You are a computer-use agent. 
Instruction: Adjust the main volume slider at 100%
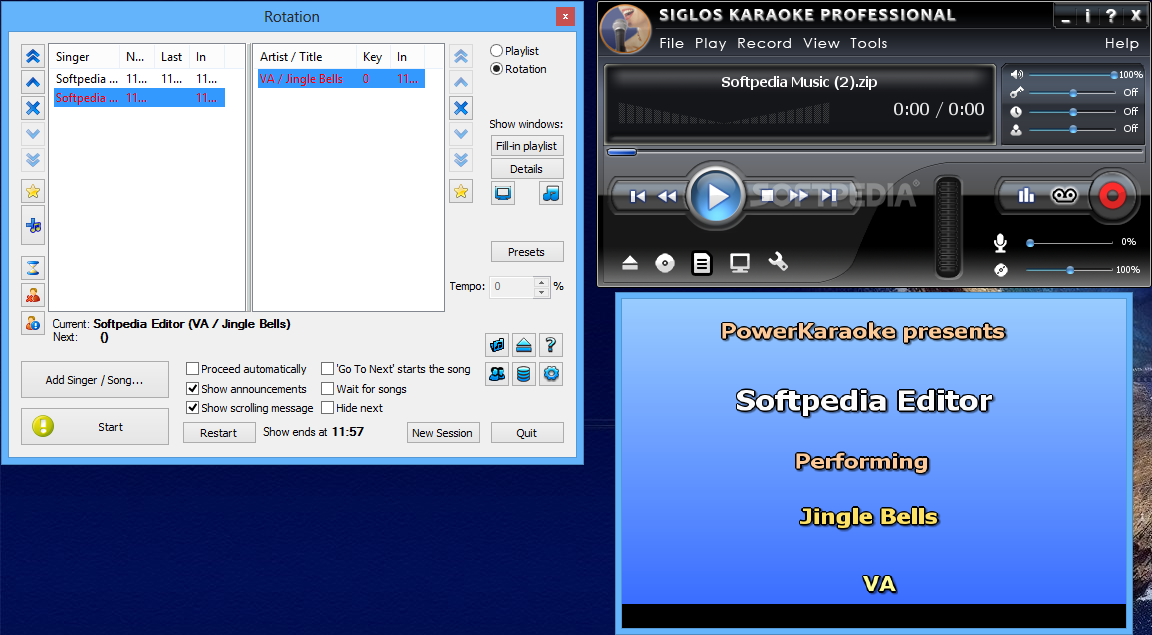tap(1072, 75)
